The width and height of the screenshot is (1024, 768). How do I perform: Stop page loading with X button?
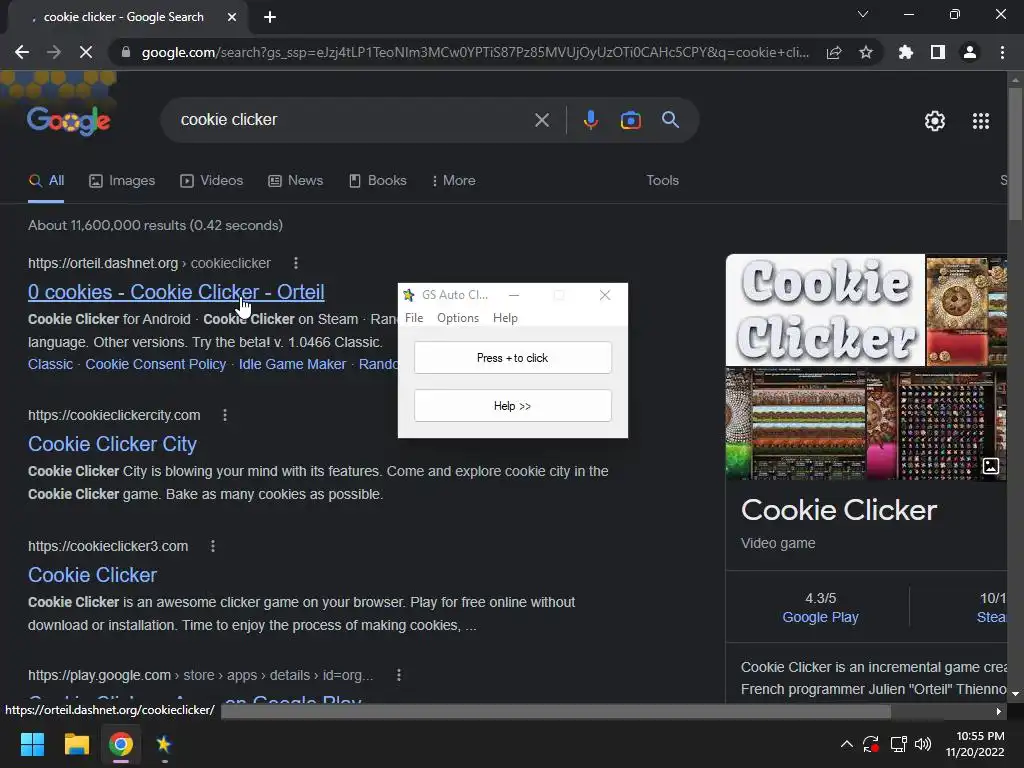(86, 52)
